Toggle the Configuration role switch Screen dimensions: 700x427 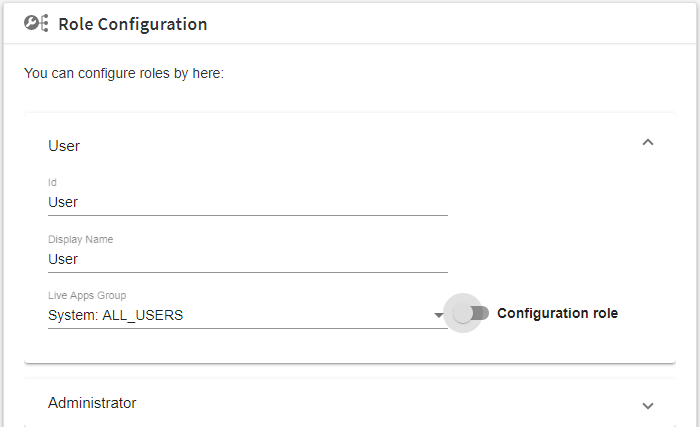coord(471,313)
